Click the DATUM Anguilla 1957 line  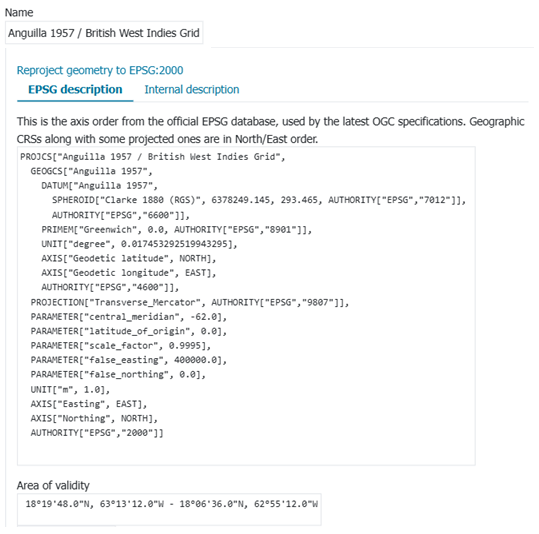pyautogui.click(x=99, y=186)
